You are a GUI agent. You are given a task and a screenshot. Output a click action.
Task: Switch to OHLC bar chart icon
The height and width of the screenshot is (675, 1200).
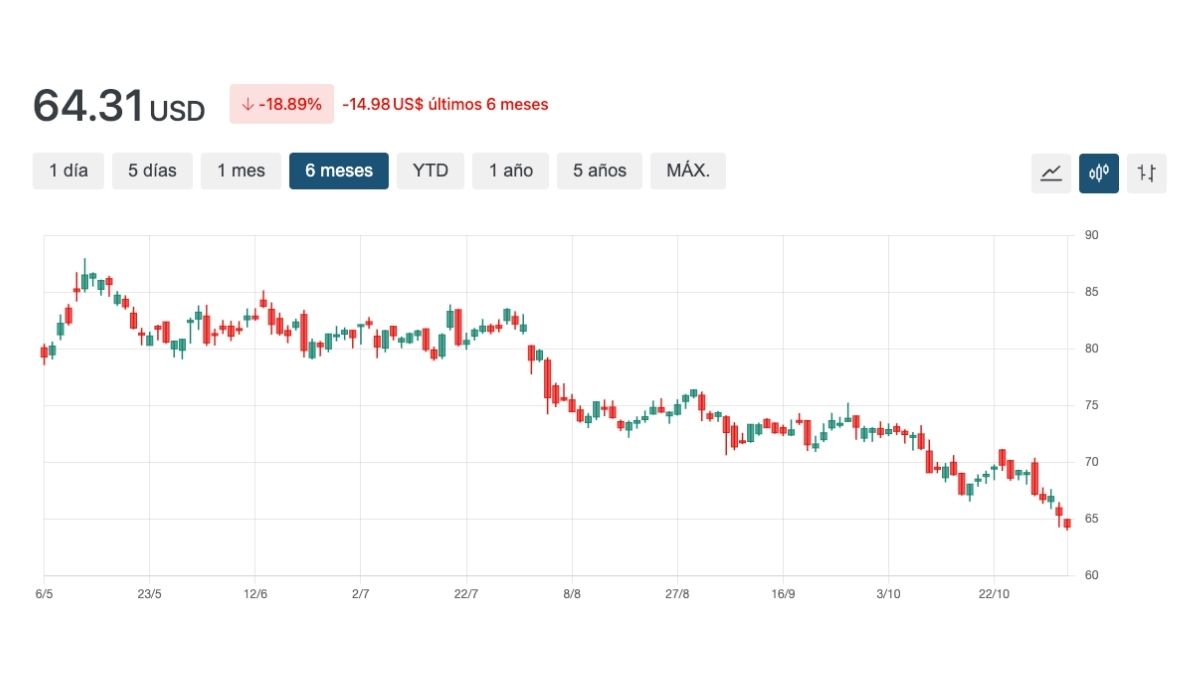[1146, 173]
